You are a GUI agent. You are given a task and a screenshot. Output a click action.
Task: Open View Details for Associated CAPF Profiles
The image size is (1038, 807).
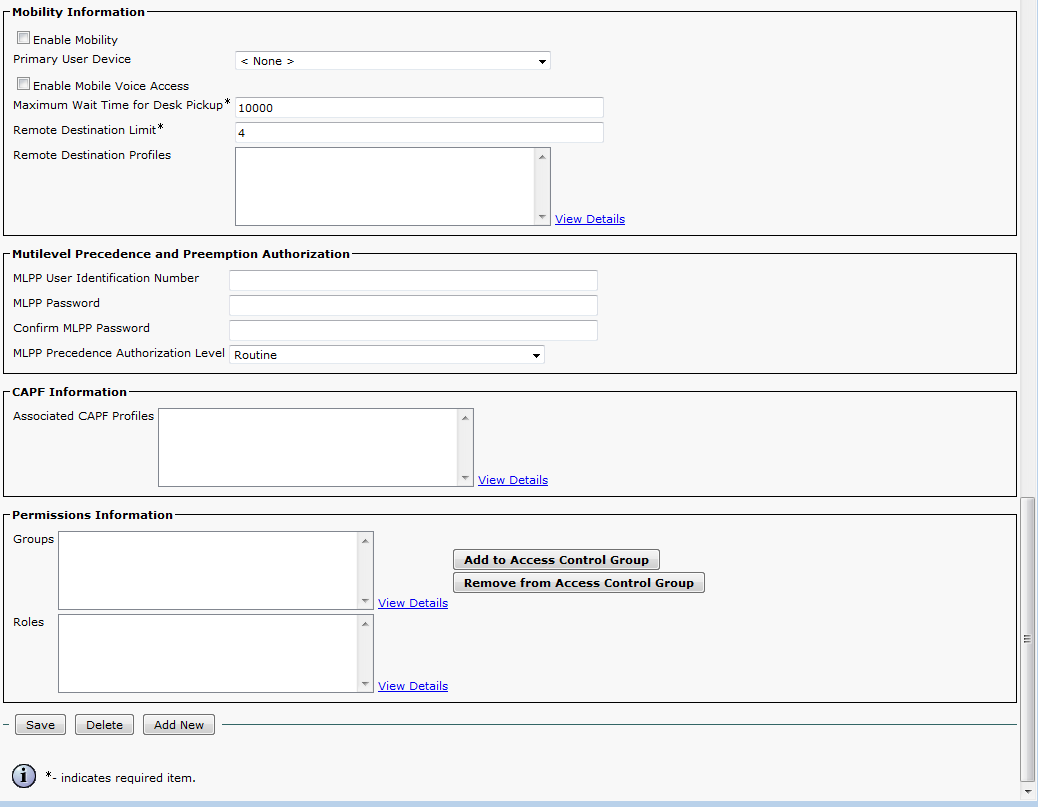(x=512, y=480)
